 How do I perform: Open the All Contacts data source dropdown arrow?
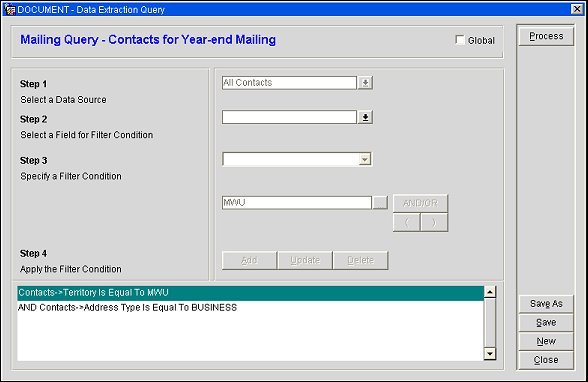click(x=365, y=83)
